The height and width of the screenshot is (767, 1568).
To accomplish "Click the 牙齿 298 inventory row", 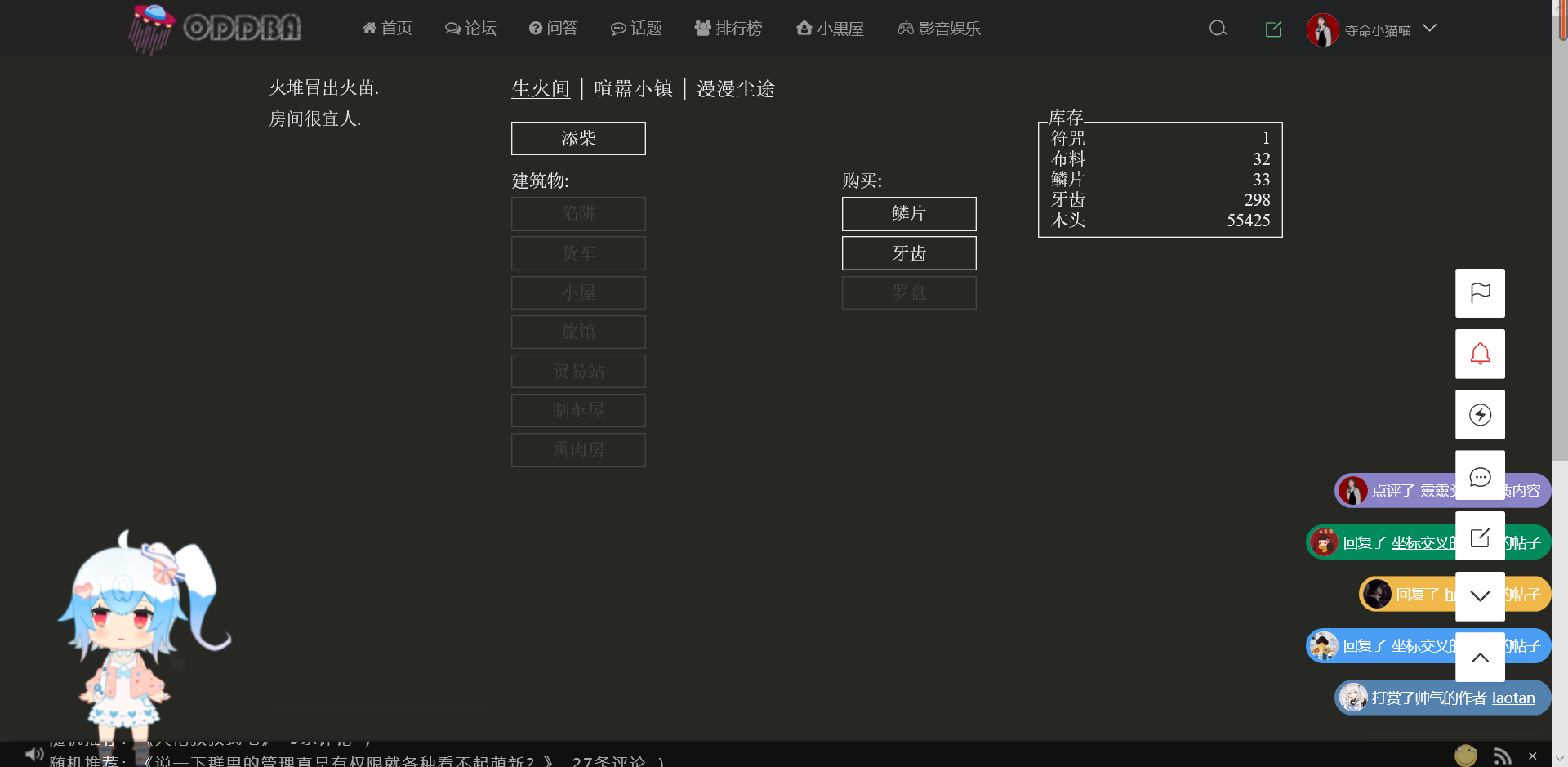I will (1160, 199).
